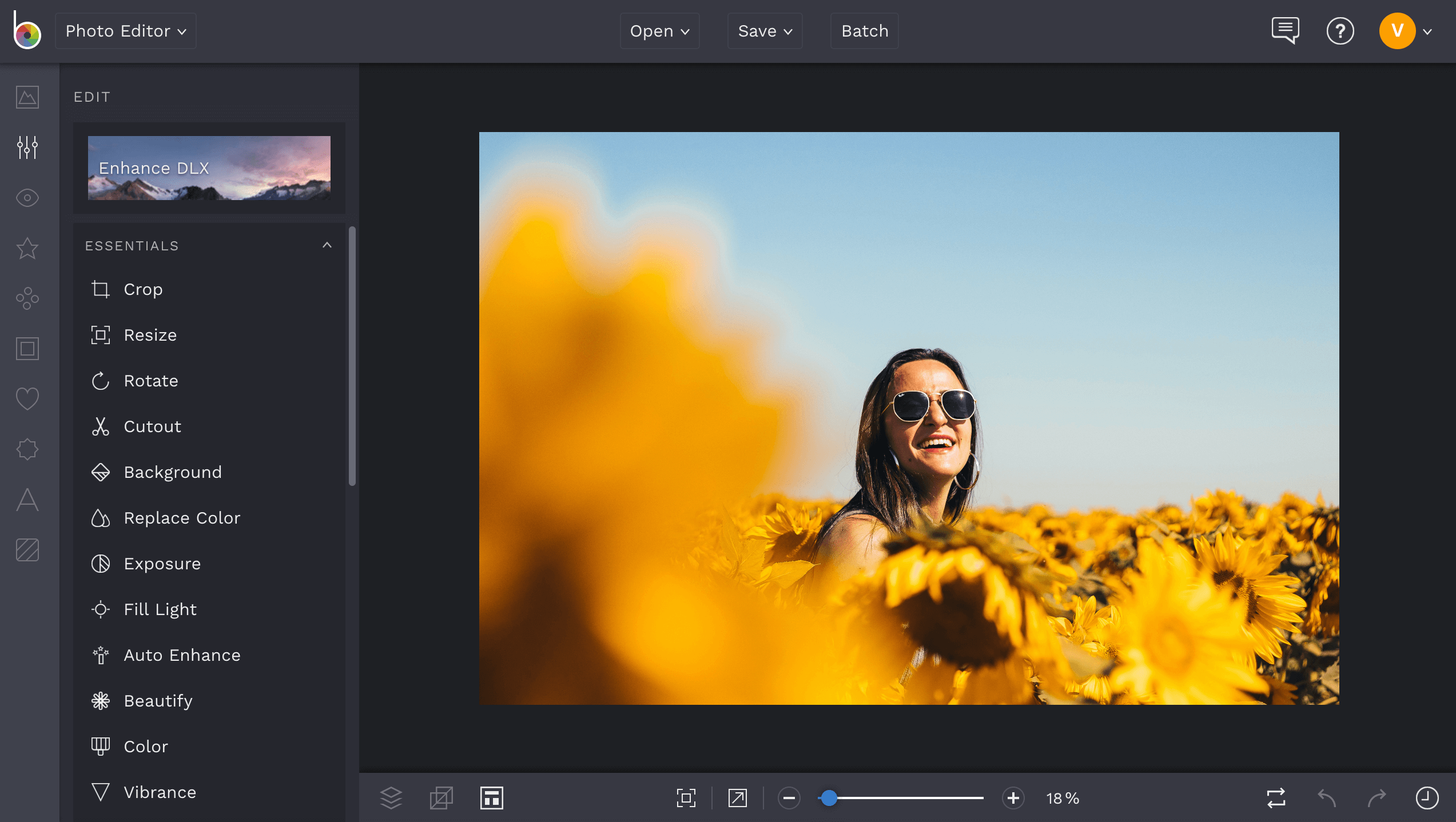Open the Image Manager panel

pyautogui.click(x=27, y=97)
